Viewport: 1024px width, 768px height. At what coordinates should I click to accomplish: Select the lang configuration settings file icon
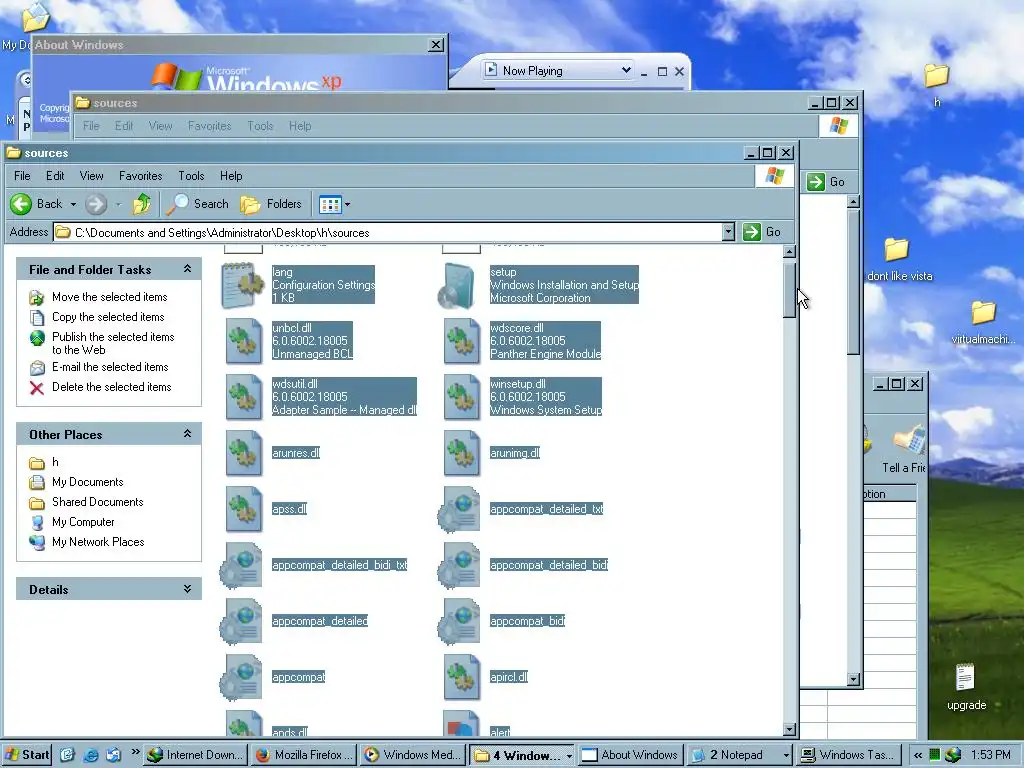pyautogui.click(x=242, y=285)
